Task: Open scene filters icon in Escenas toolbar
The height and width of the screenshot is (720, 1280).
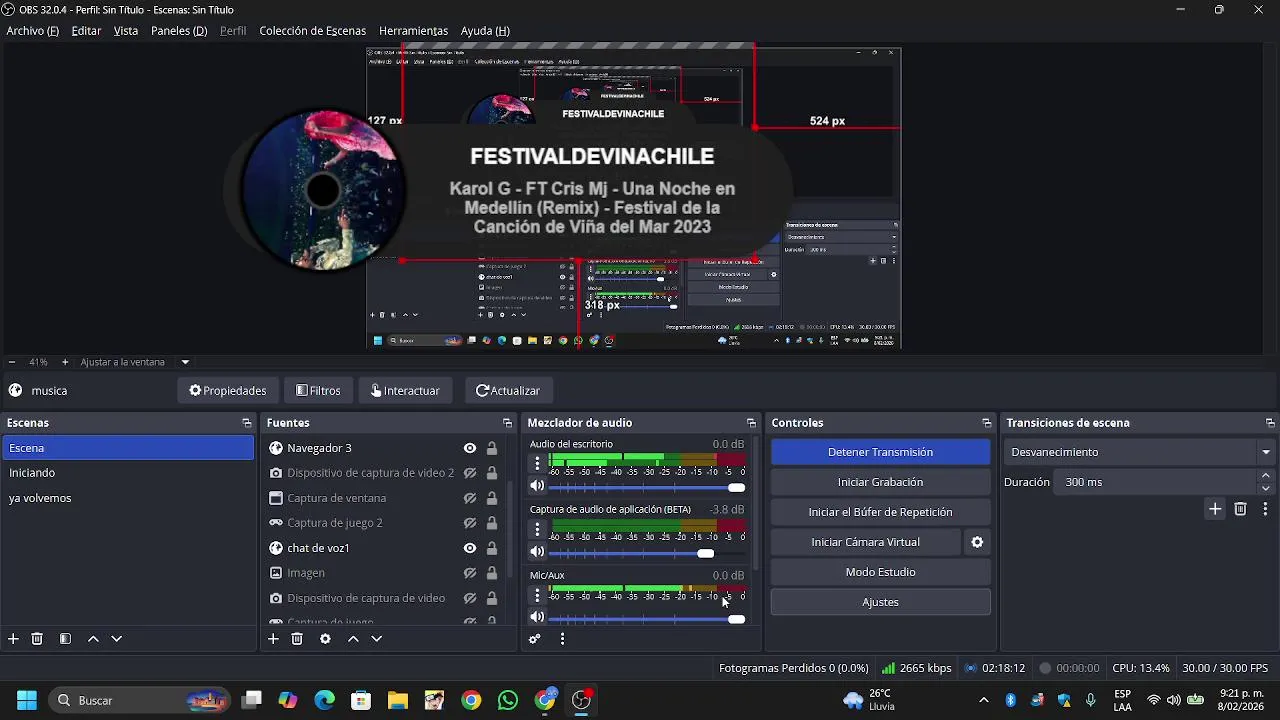Action: (65, 639)
